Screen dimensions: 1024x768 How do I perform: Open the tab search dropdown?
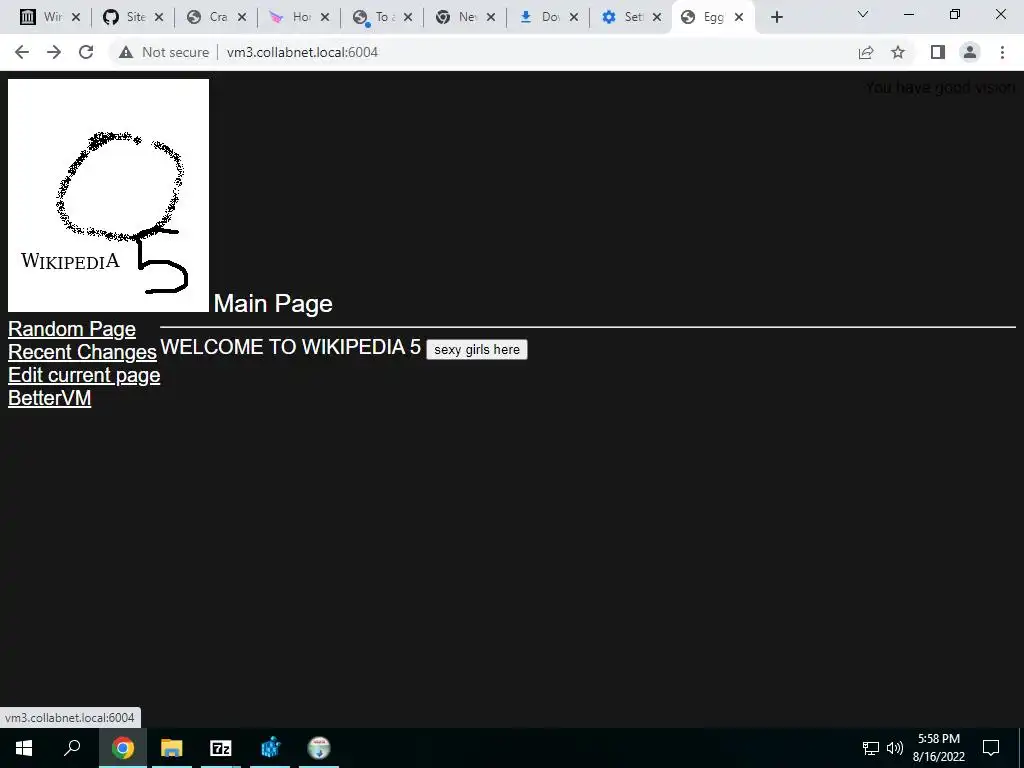click(x=863, y=14)
